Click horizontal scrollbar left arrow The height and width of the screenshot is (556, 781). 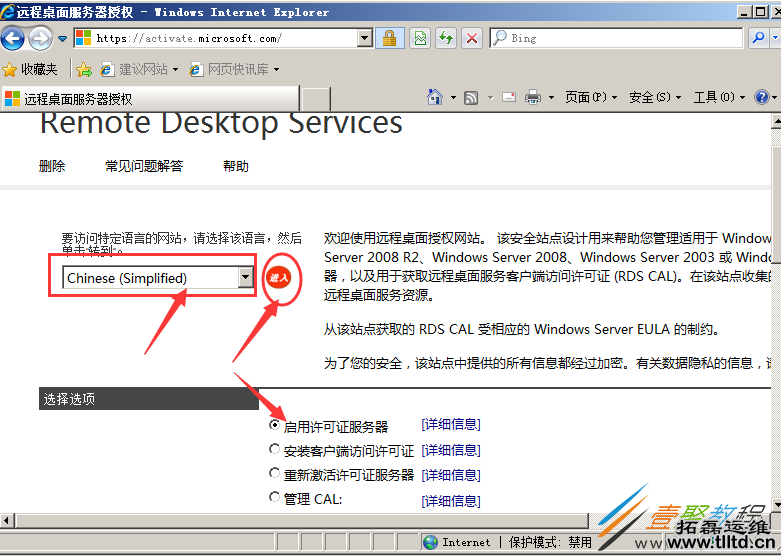coord(7,521)
